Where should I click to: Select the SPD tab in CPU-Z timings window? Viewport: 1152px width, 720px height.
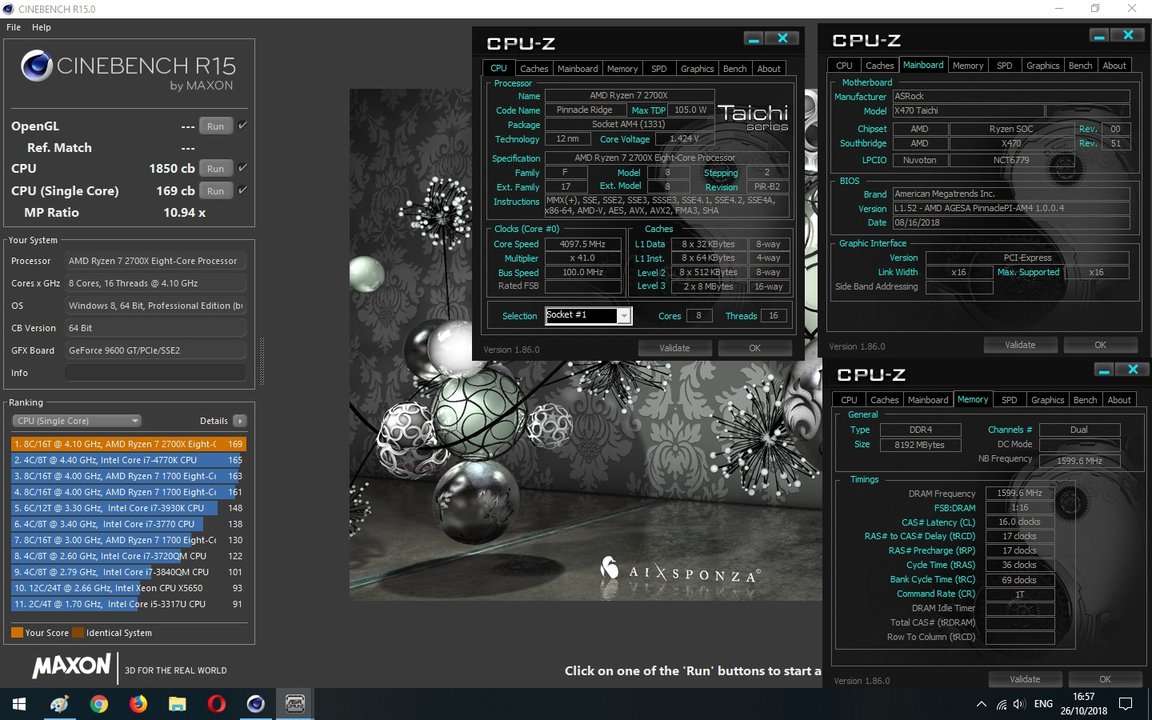click(1009, 400)
